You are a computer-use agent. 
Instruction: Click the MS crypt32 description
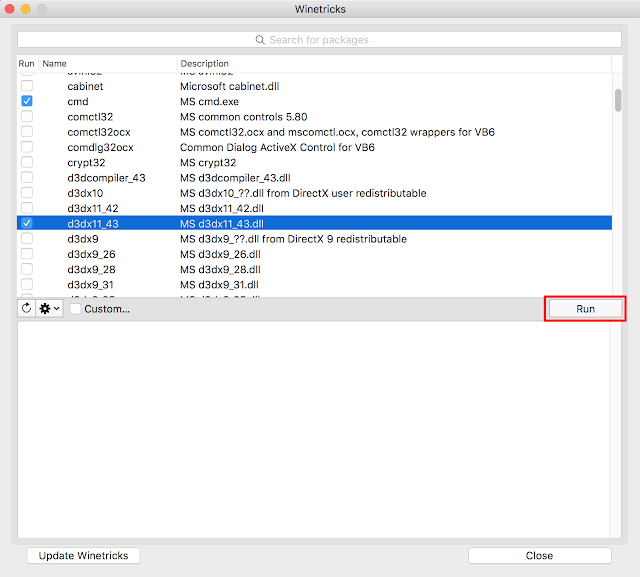pyautogui.click(x=208, y=163)
